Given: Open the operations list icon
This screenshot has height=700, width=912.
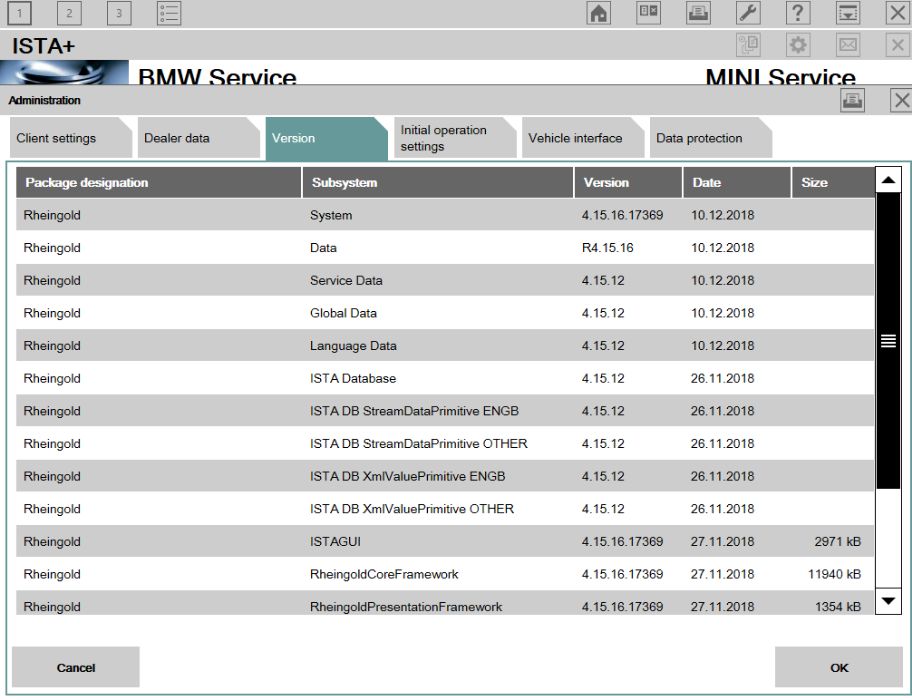Looking at the screenshot, I should (170, 13).
